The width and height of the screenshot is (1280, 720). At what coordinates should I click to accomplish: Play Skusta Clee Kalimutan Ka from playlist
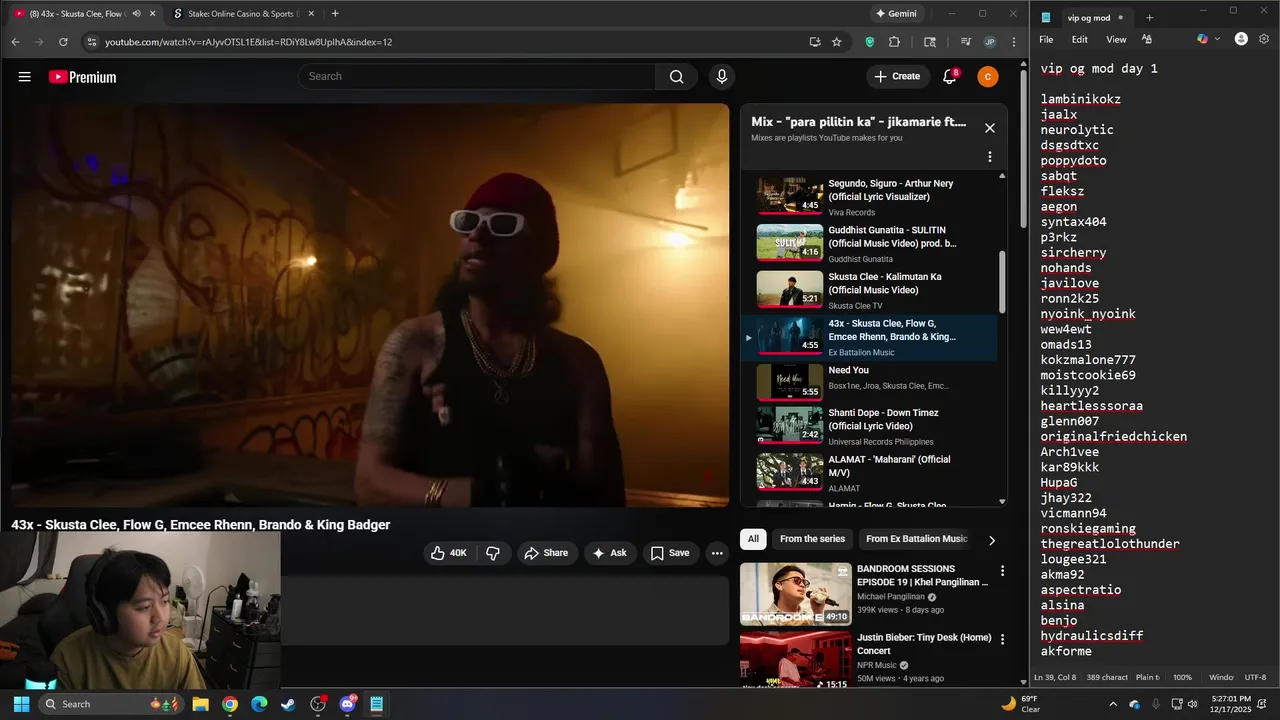[x=867, y=290]
